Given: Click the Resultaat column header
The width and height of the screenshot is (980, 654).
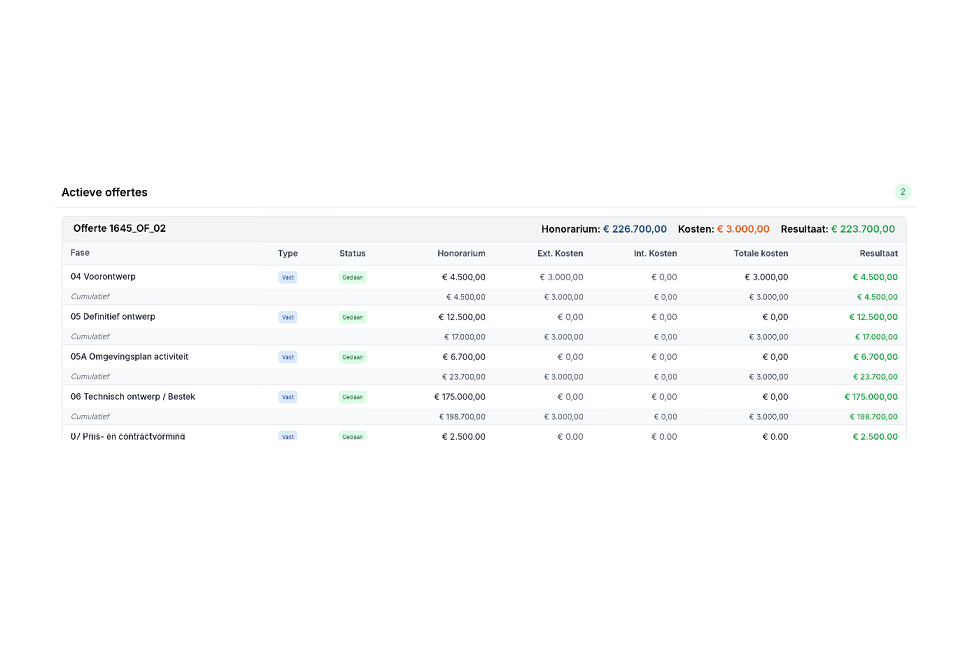Looking at the screenshot, I should point(878,253).
